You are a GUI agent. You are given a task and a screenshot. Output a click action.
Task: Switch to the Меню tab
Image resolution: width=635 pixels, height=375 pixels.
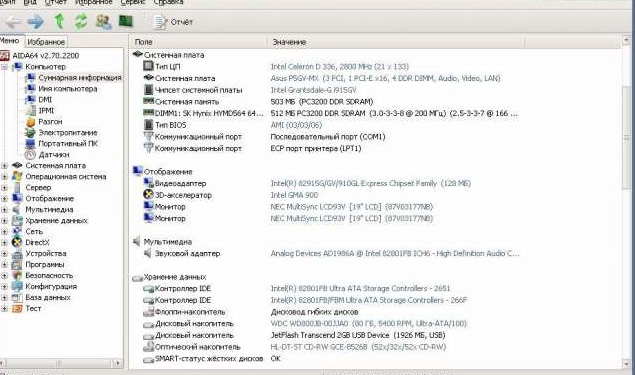[10, 41]
